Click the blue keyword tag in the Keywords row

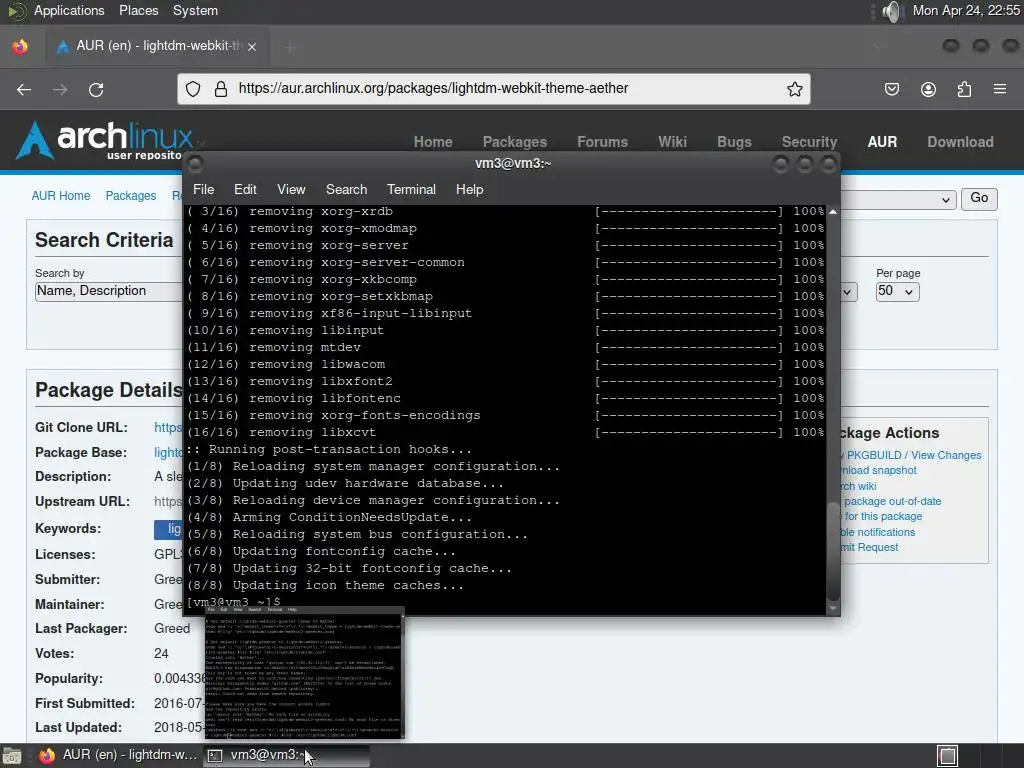point(168,530)
